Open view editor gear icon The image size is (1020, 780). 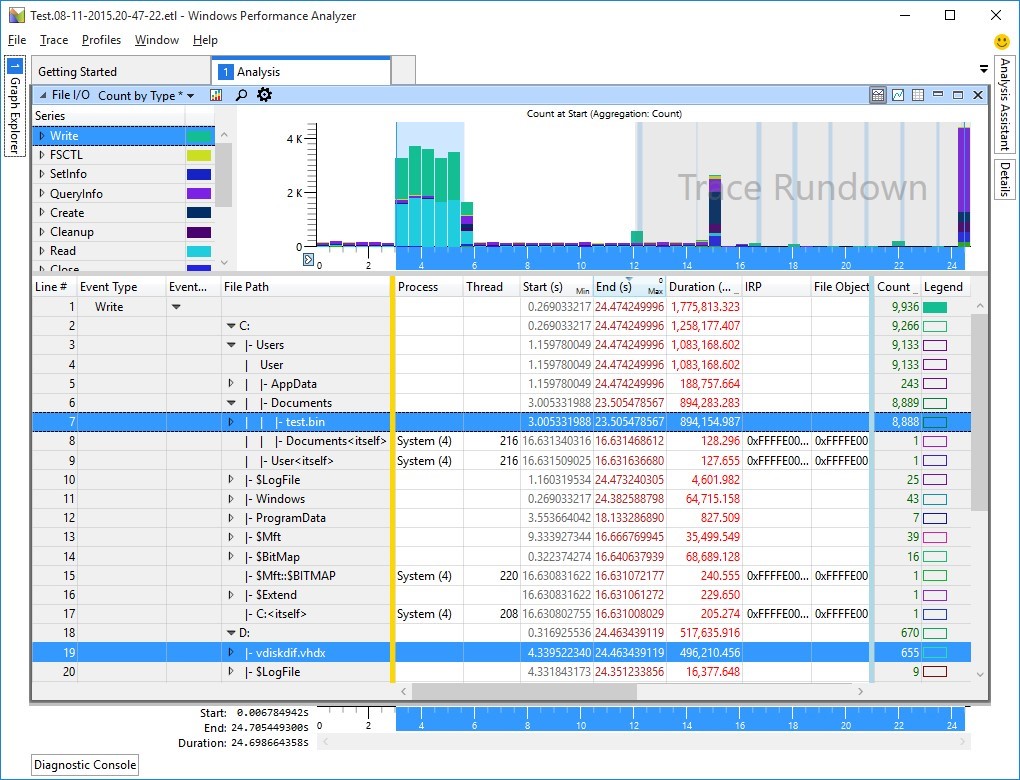[264, 95]
